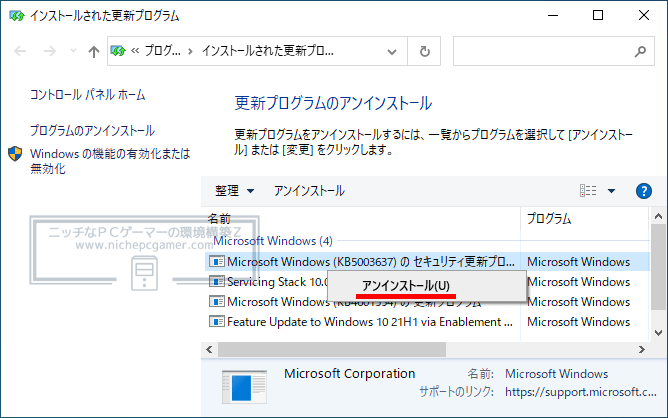Image resolution: width=668 pixels, height=418 pixels.
Task: Expand the view options dropdown arrow
Action: tap(611, 191)
